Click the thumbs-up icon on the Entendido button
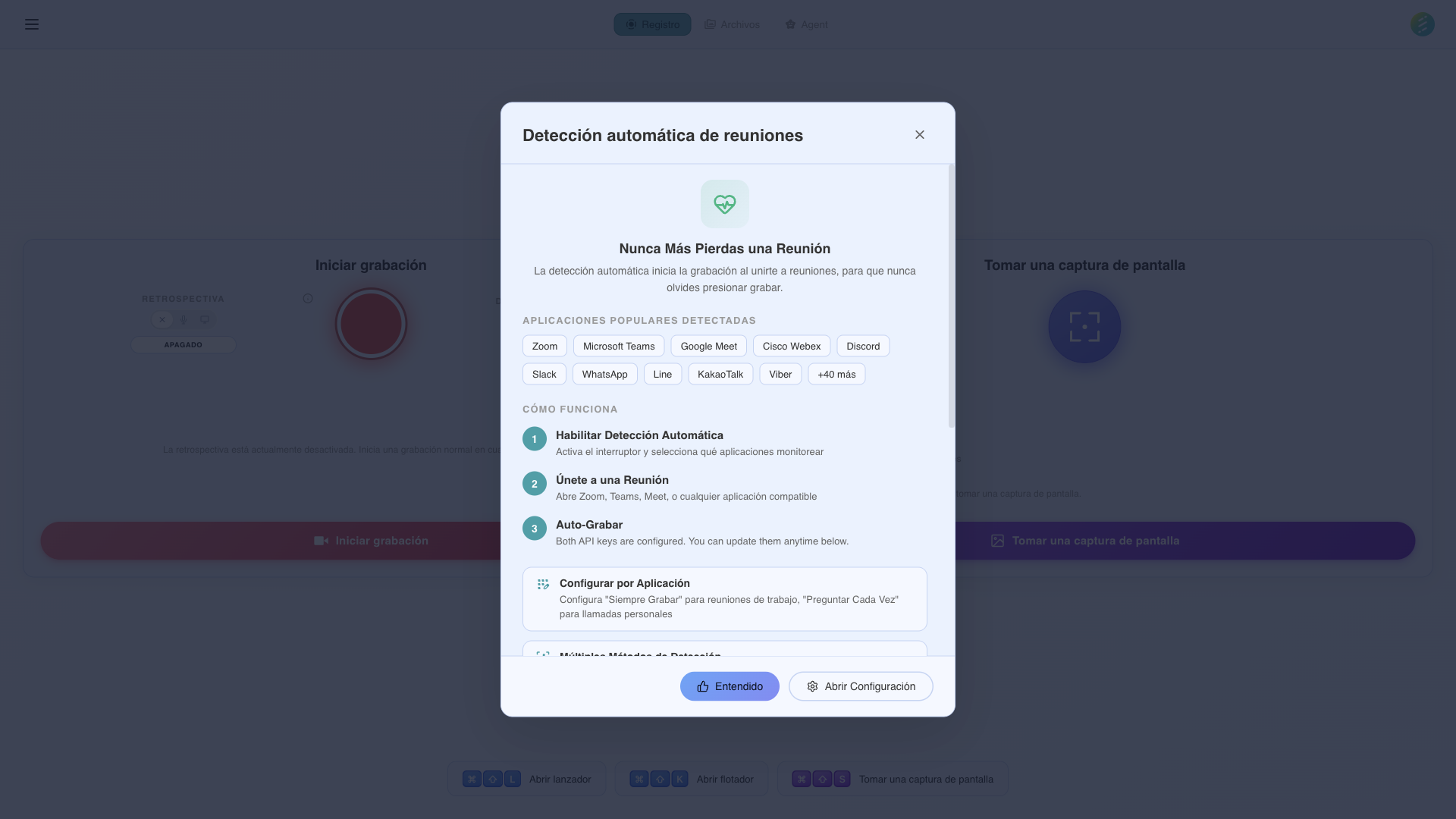 [701, 686]
